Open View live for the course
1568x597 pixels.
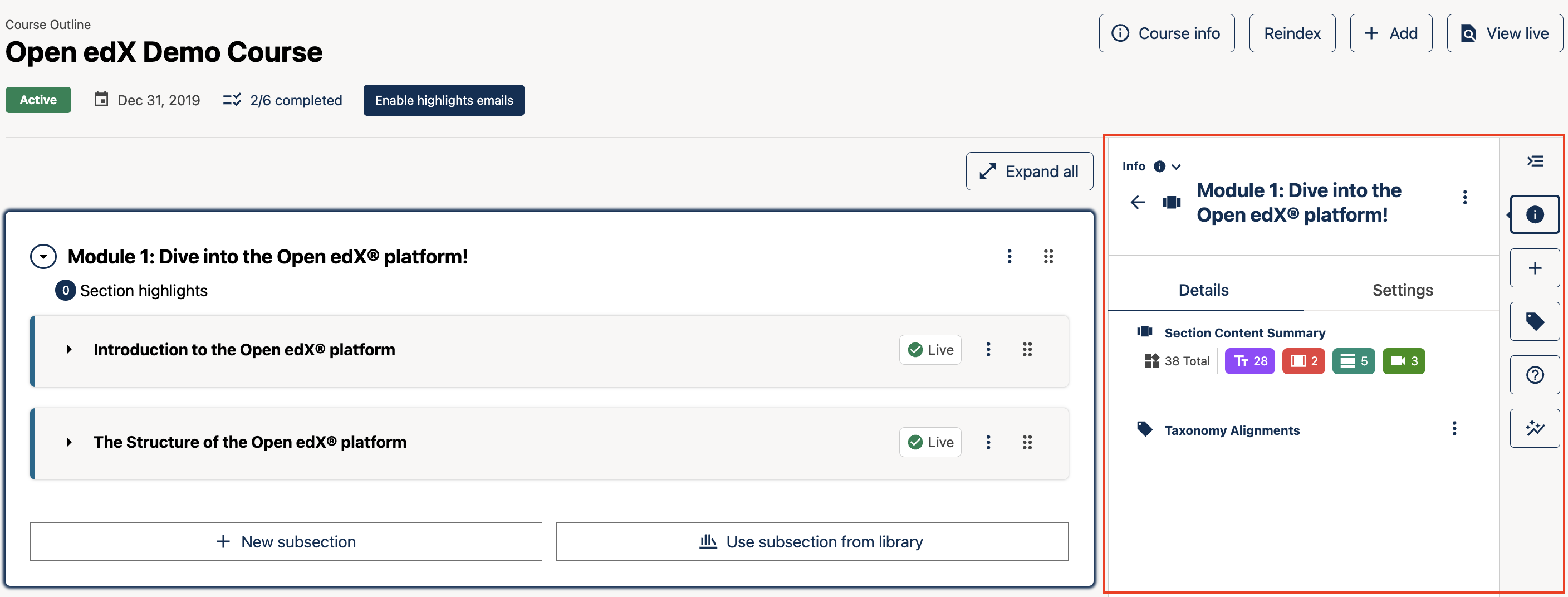pos(1505,33)
